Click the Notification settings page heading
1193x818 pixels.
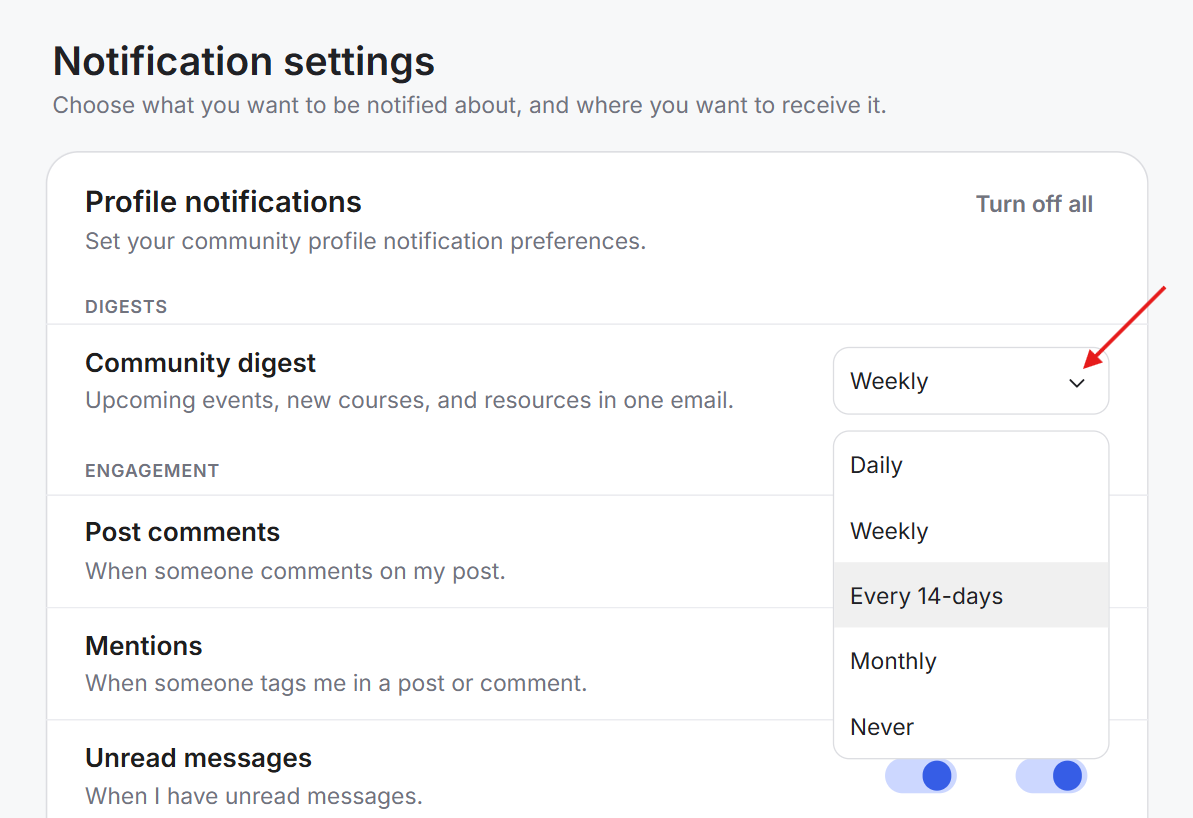243,61
